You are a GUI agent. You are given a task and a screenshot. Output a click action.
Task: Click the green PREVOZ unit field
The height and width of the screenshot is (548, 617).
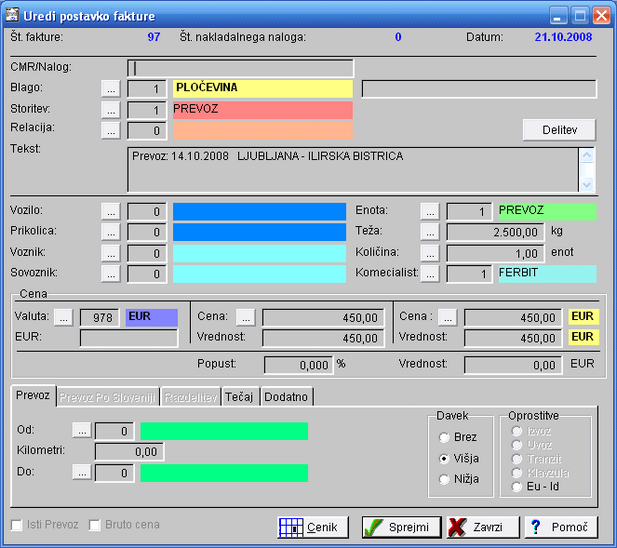tap(547, 211)
